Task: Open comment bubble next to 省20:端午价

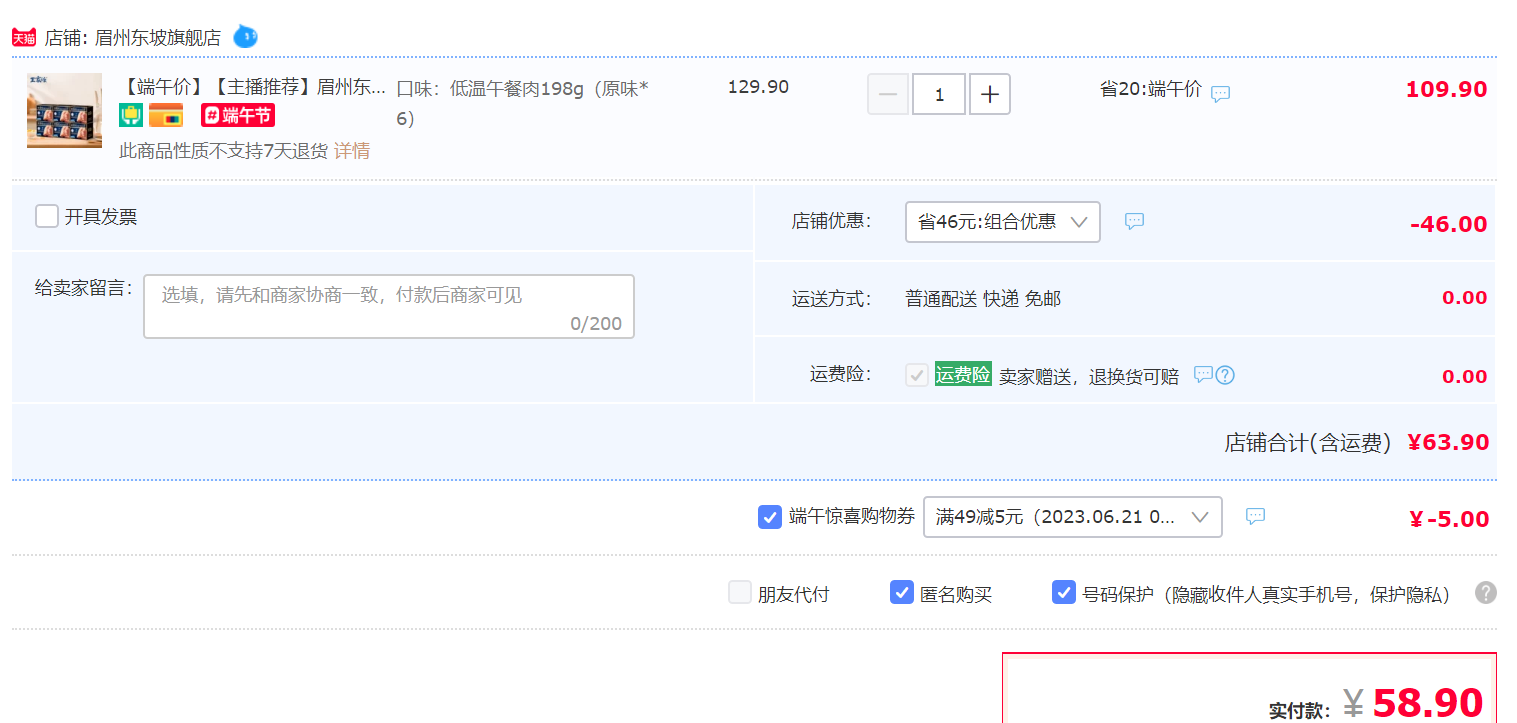Action: [1220, 94]
